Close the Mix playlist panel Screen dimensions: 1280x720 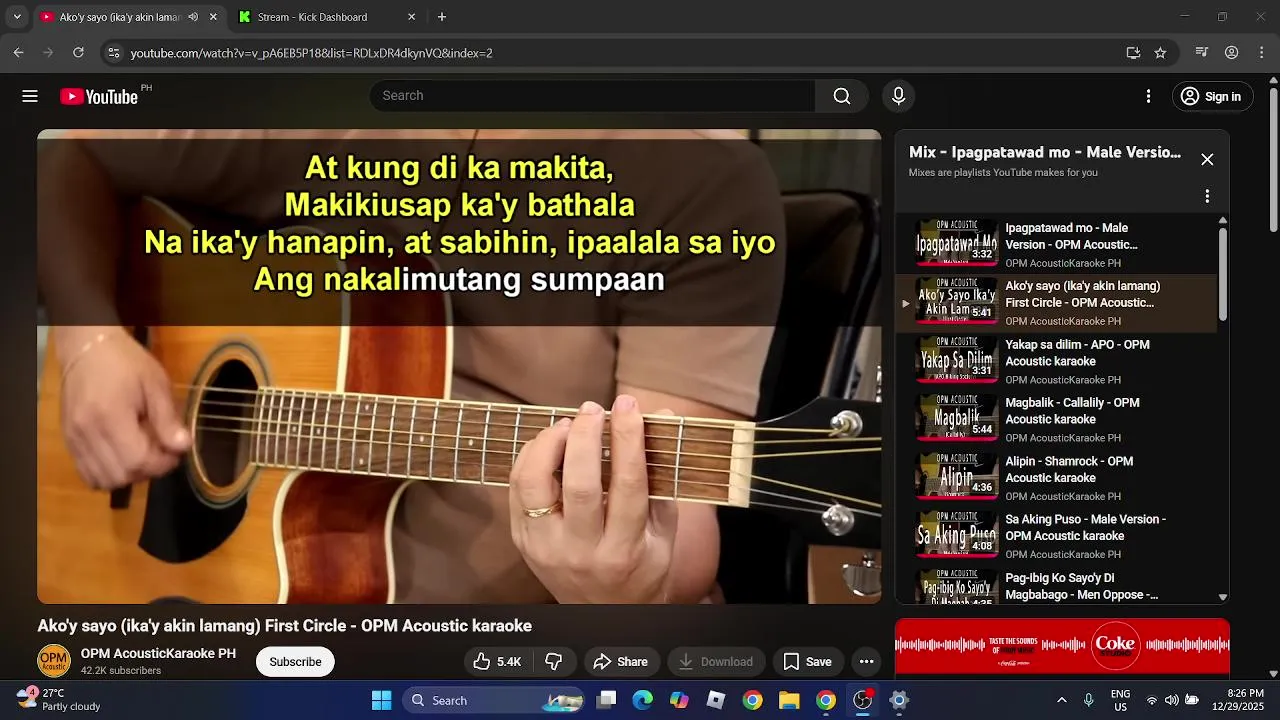pos(1207,160)
